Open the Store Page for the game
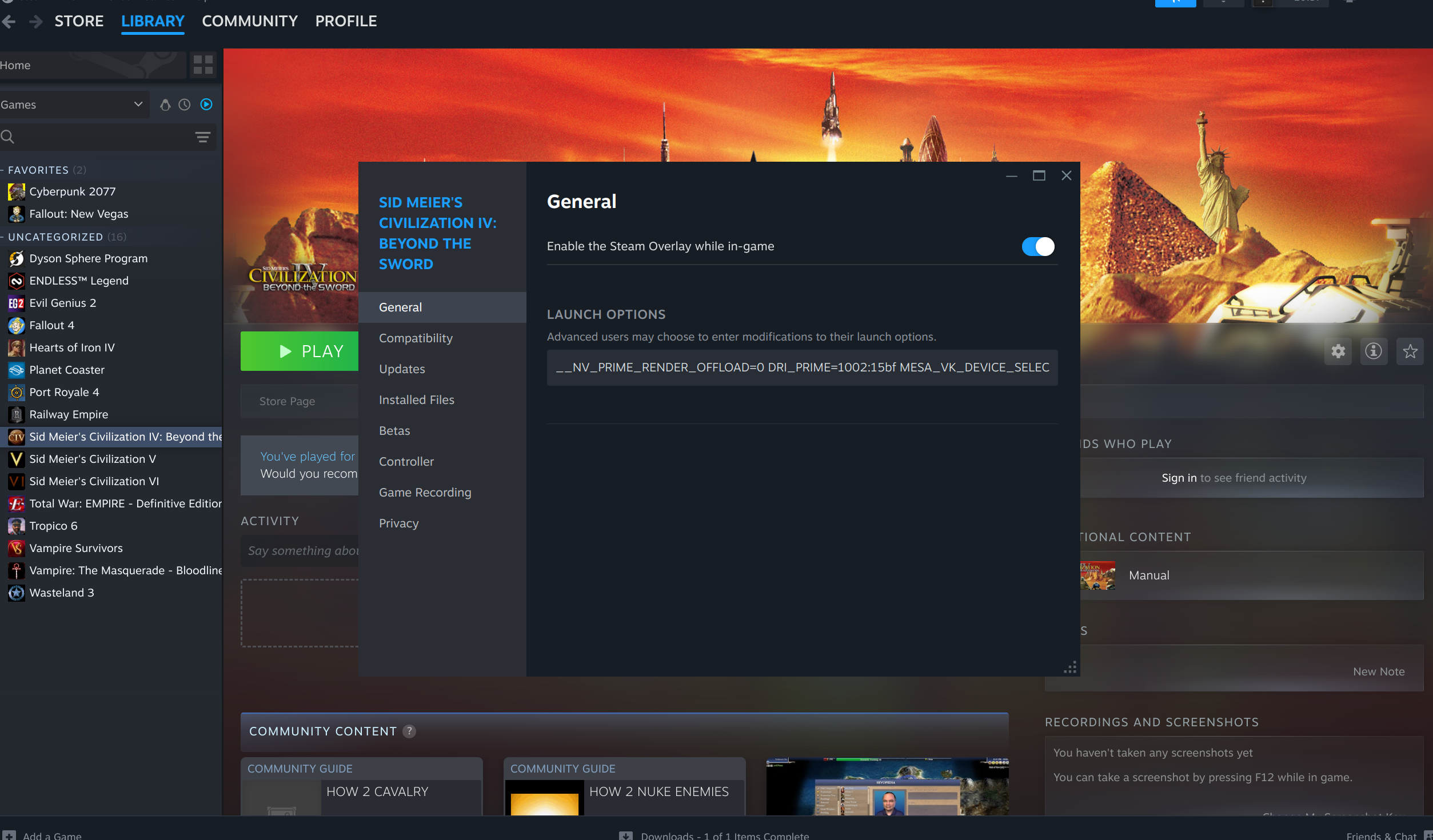This screenshot has width=1433, height=840. [286, 401]
